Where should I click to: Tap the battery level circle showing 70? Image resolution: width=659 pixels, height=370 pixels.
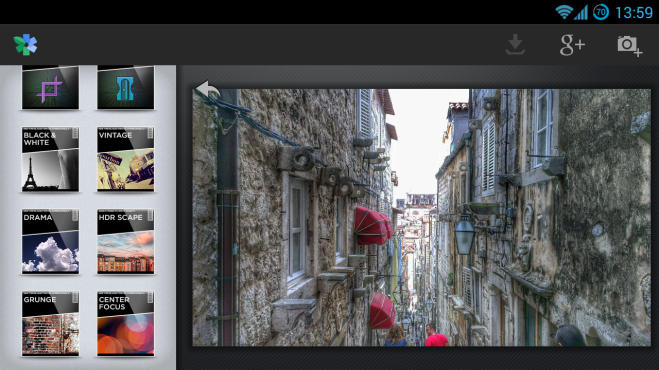pos(601,12)
